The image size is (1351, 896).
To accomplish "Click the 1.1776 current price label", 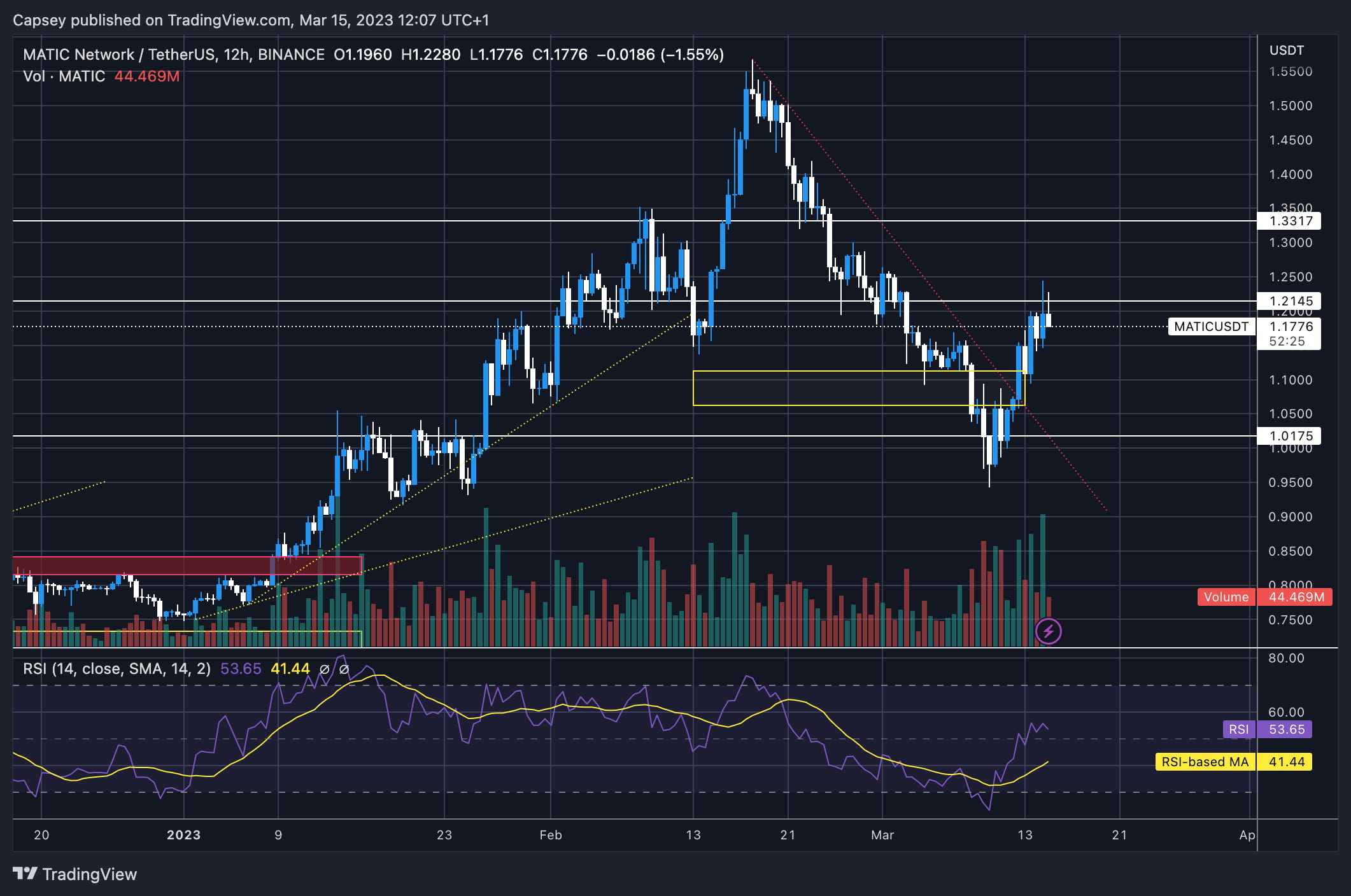I will click(x=1291, y=326).
